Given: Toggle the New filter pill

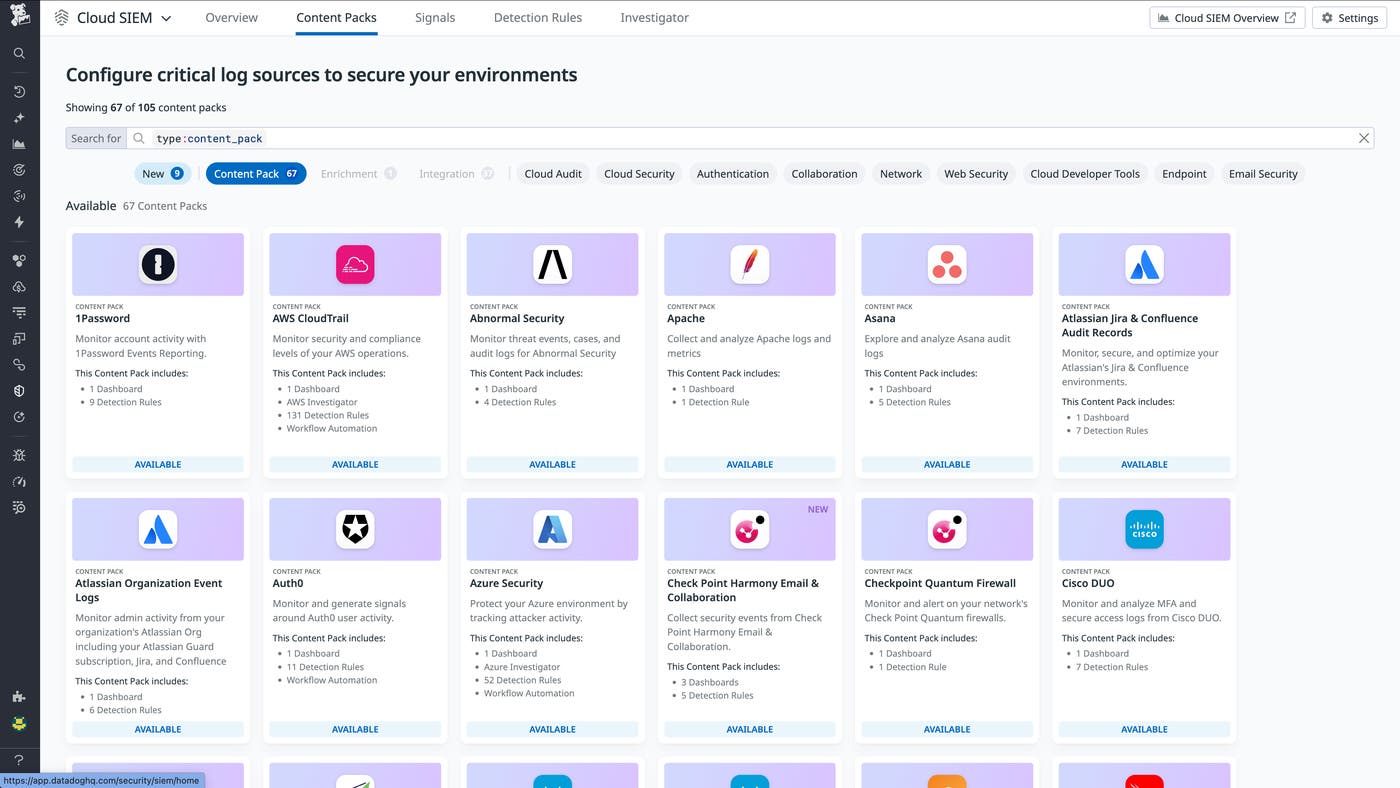Looking at the screenshot, I should (x=162, y=173).
